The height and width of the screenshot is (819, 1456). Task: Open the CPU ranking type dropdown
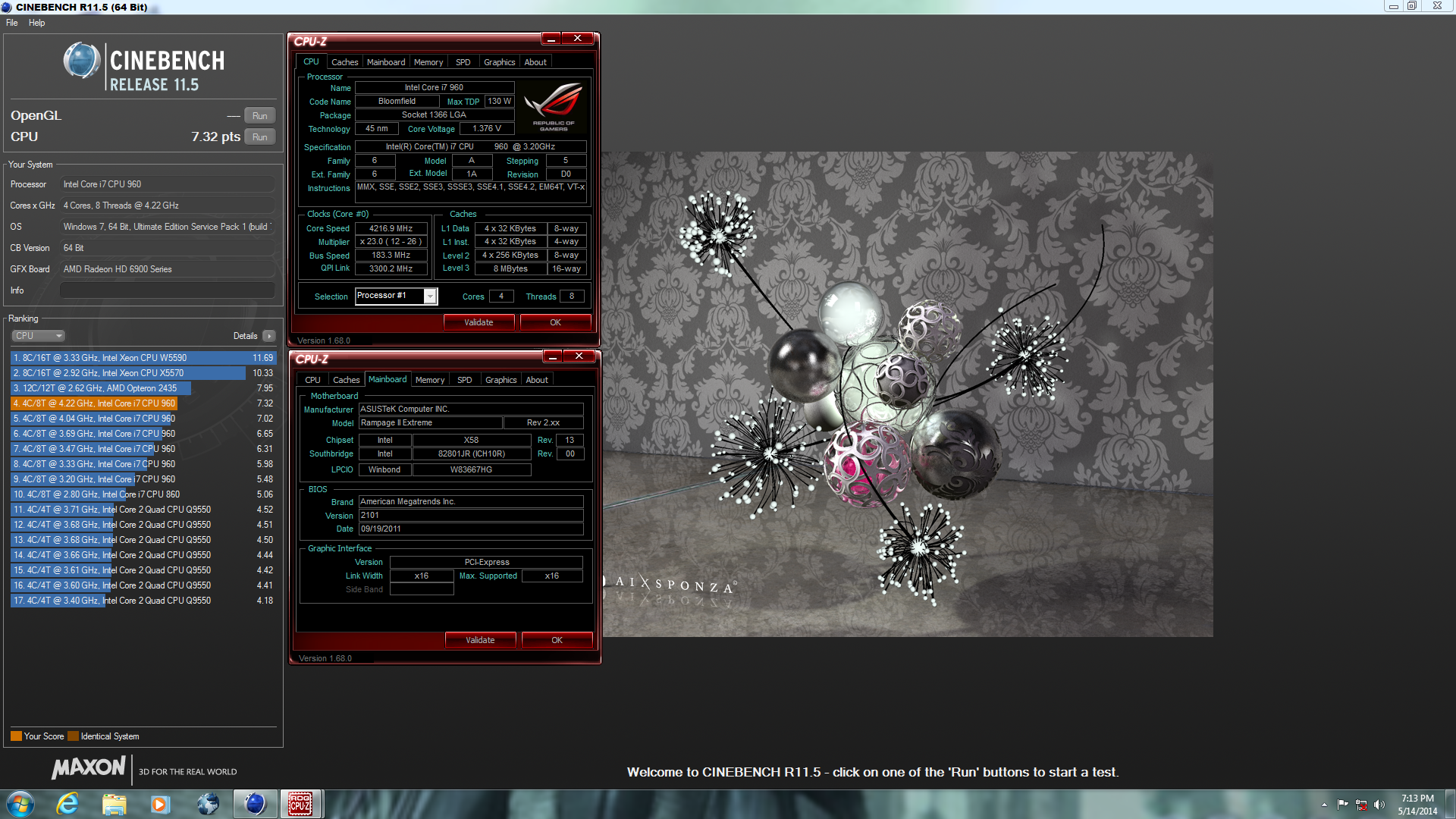[38, 336]
